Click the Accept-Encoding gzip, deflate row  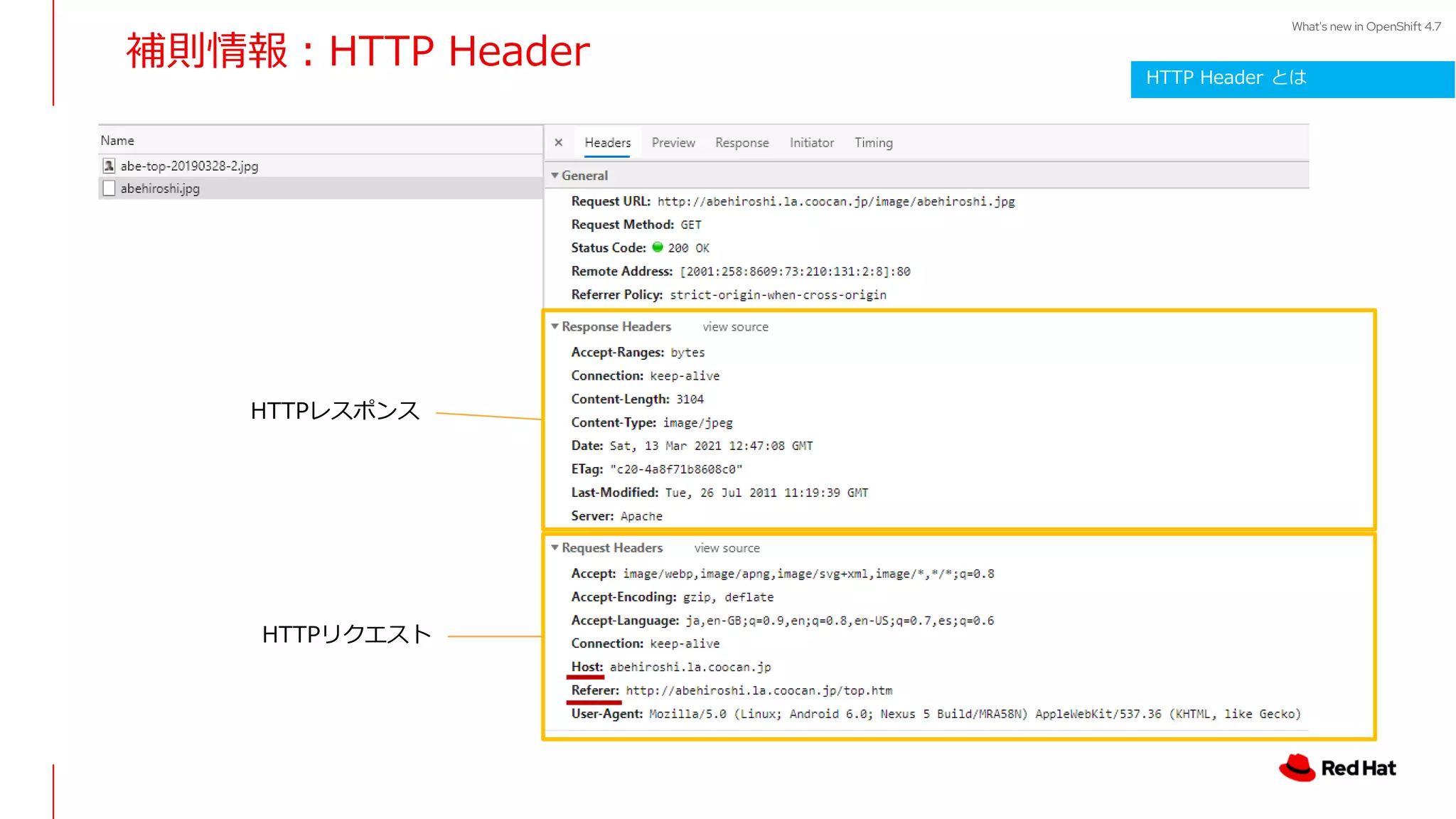(x=672, y=597)
